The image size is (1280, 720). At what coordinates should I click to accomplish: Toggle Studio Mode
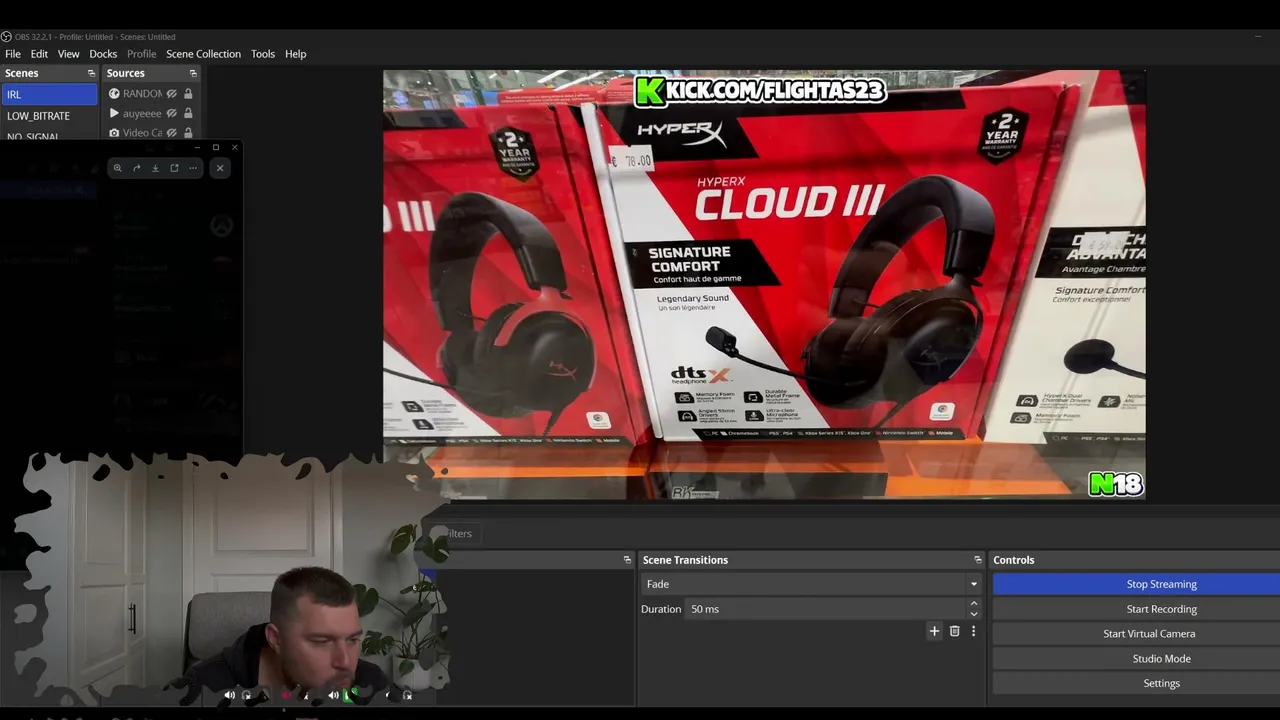coord(1161,659)
